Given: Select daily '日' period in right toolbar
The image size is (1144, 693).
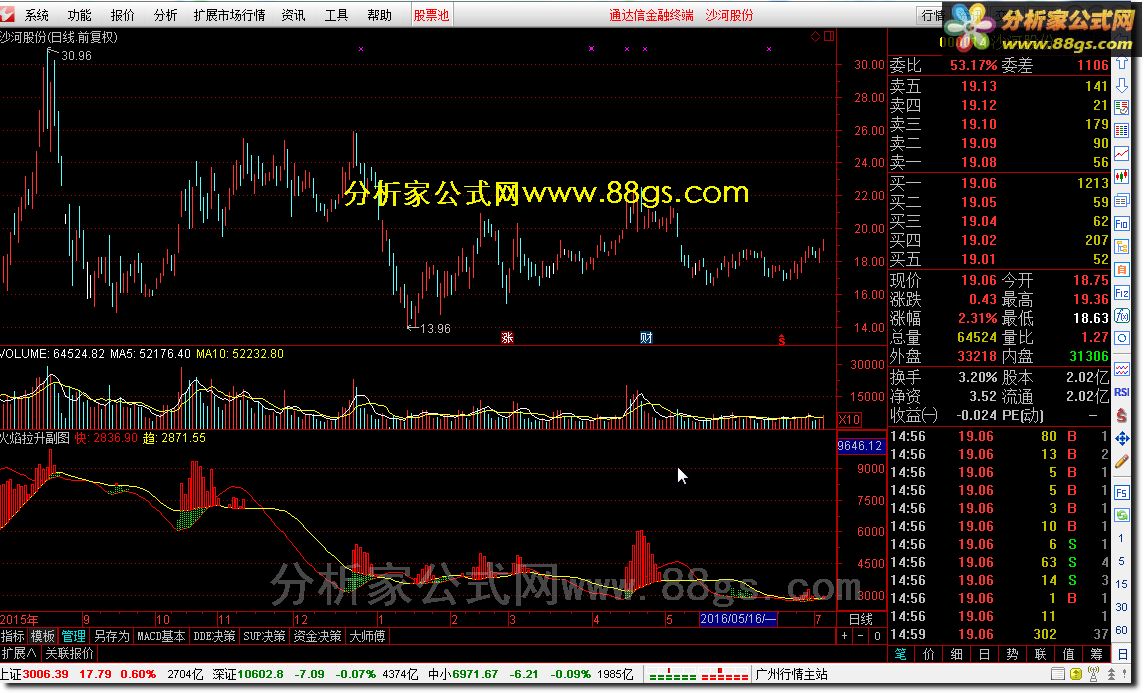Looking at the screenshot, I should (1121, 654).
